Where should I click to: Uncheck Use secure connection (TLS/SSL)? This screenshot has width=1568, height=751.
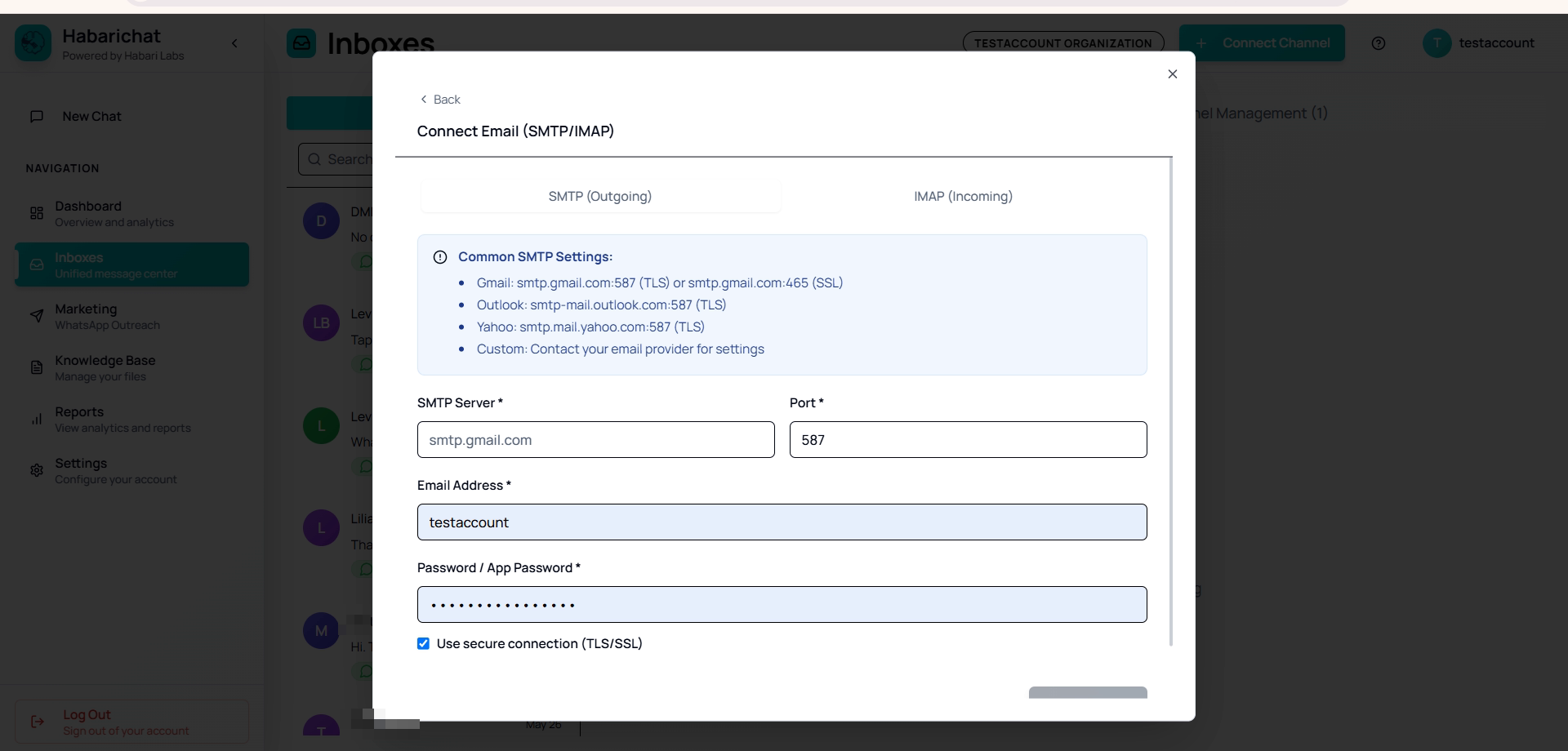pos(423,644)
